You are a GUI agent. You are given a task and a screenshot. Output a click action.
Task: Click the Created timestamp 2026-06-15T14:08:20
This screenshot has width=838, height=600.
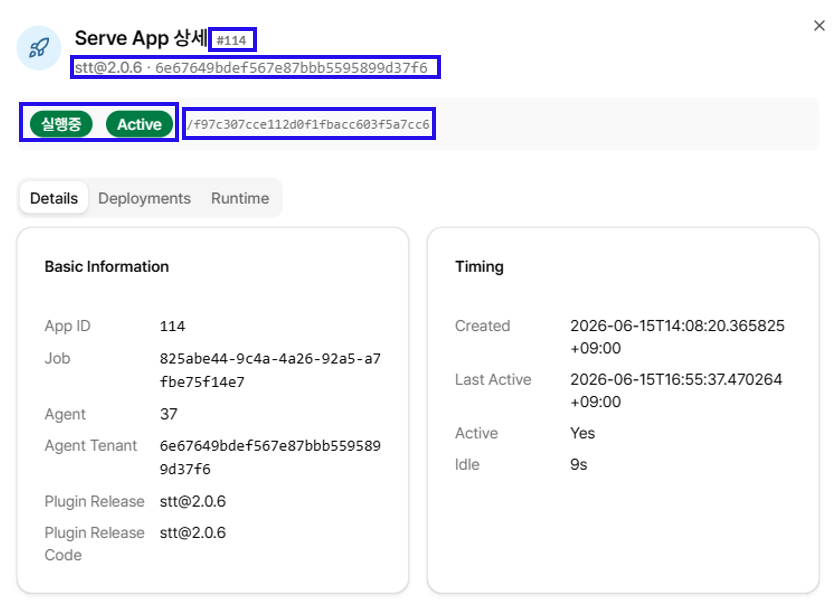(677, 337)
